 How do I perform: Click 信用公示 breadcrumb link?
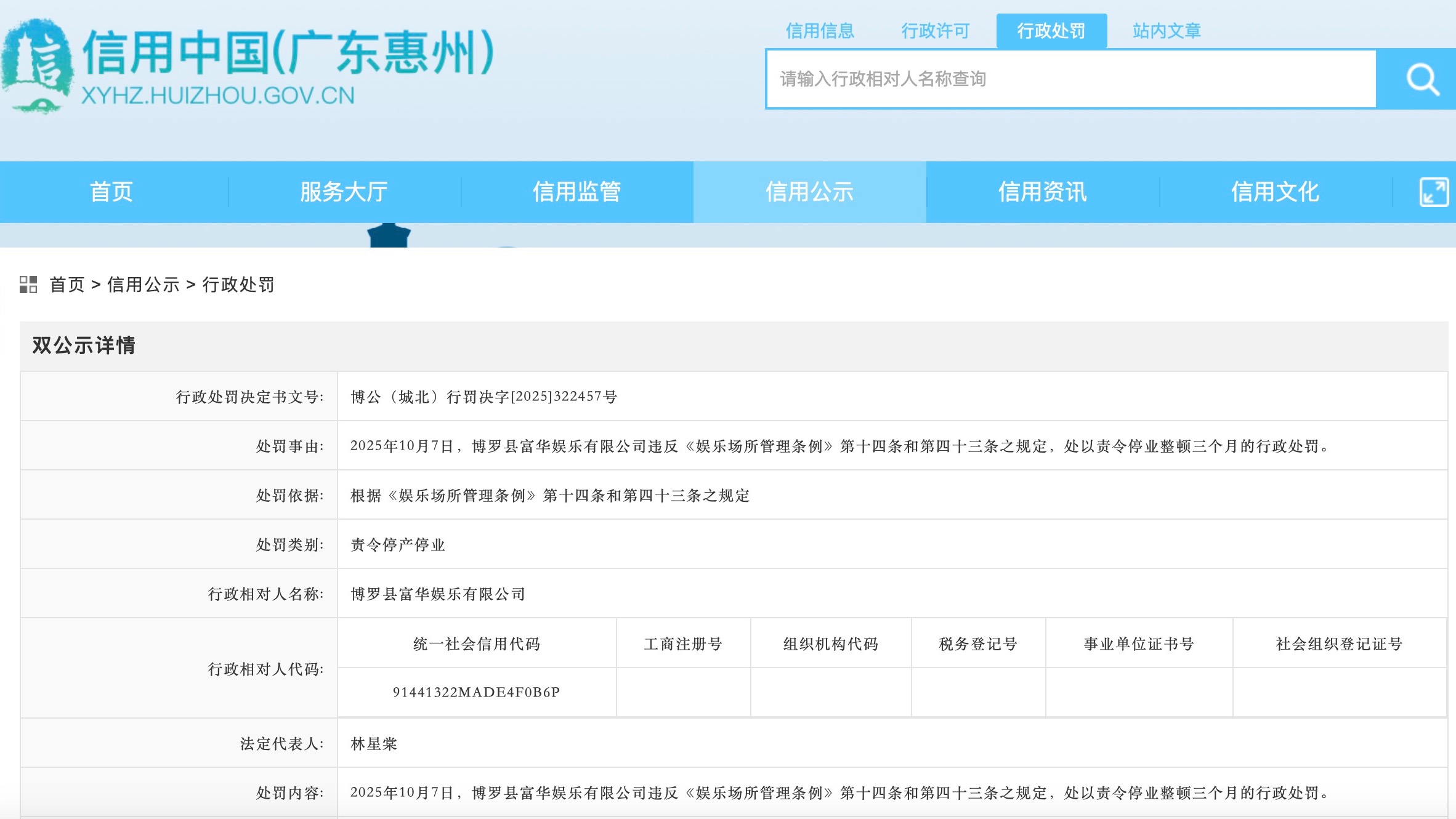[144, 284]
